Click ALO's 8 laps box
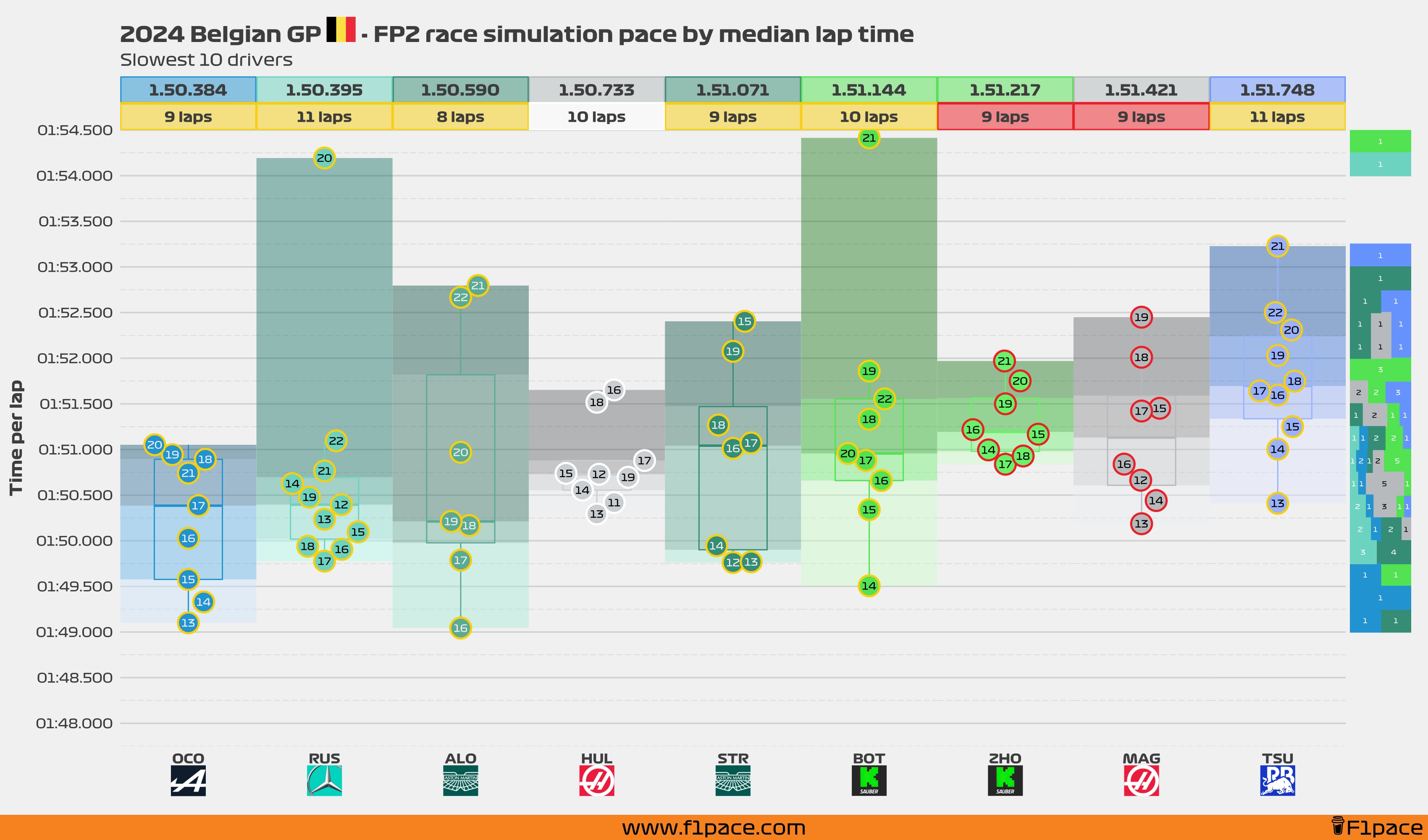1428x840 pixels. coord(461,117)
